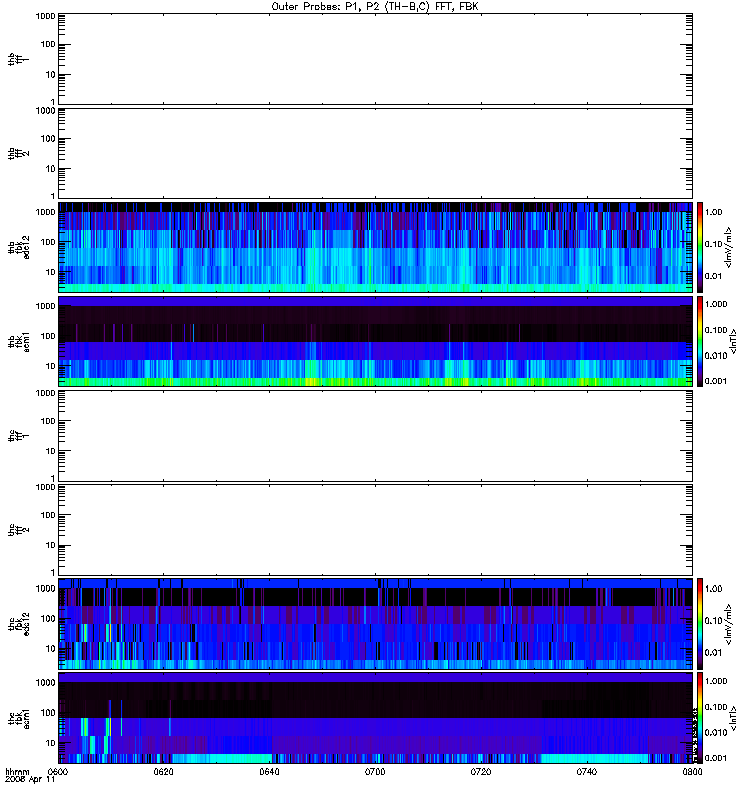Click the thc fbk scm1 spectrogram panel
This screenshot has width=750, height=800.
coord(375,718)
